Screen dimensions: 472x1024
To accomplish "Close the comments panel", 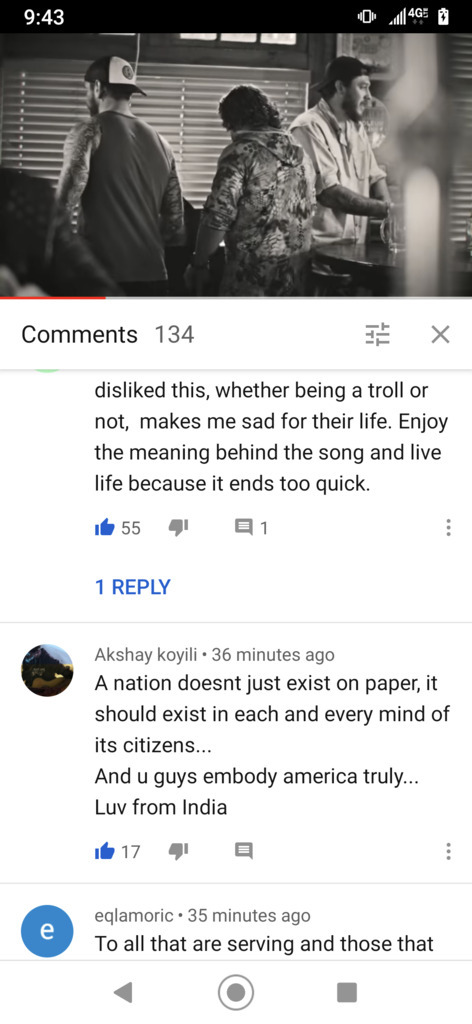I will coord(441,334).
